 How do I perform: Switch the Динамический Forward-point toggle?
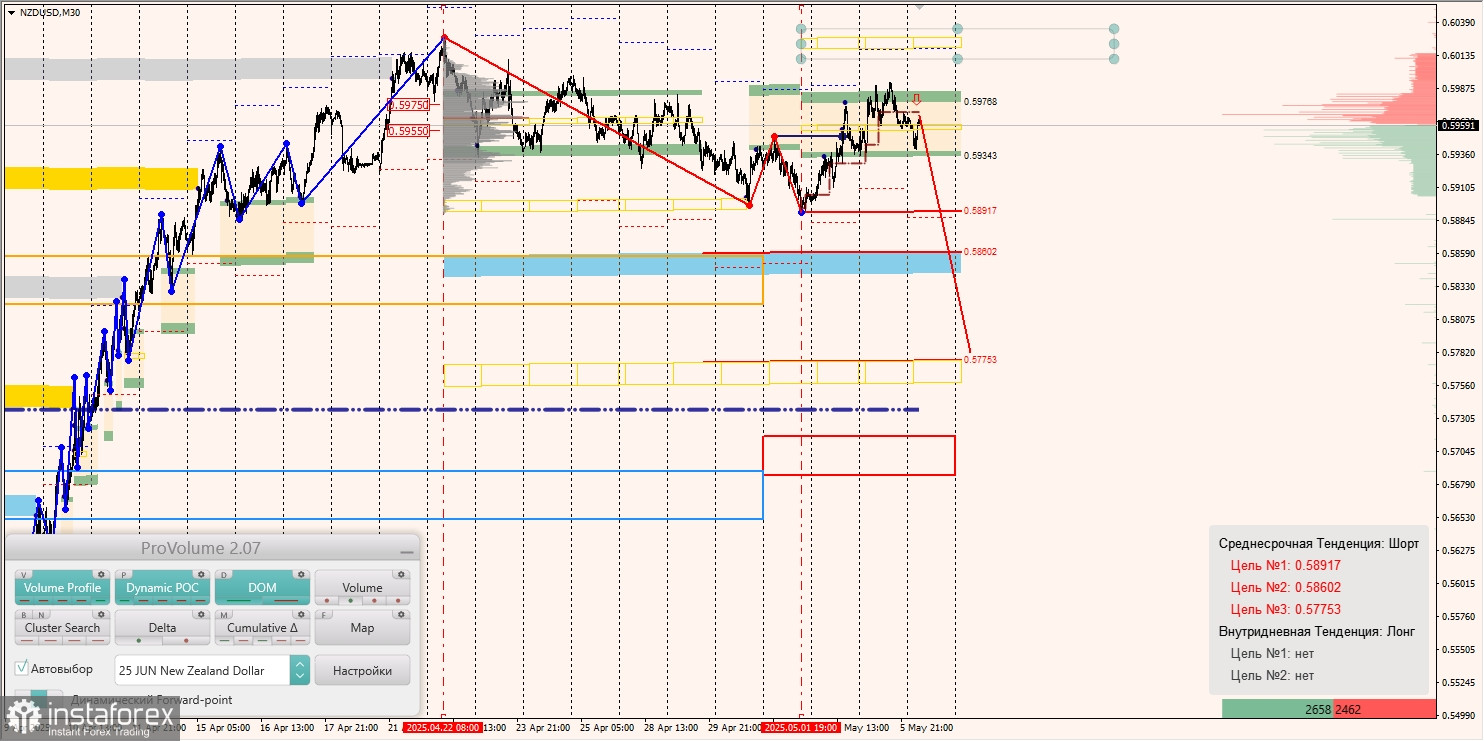point(39,698)
